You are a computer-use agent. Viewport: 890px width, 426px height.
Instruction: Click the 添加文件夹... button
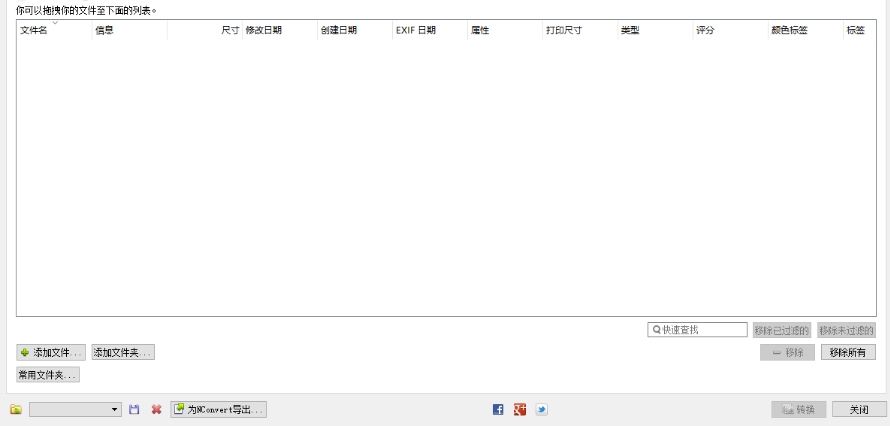tap(123, 352)
